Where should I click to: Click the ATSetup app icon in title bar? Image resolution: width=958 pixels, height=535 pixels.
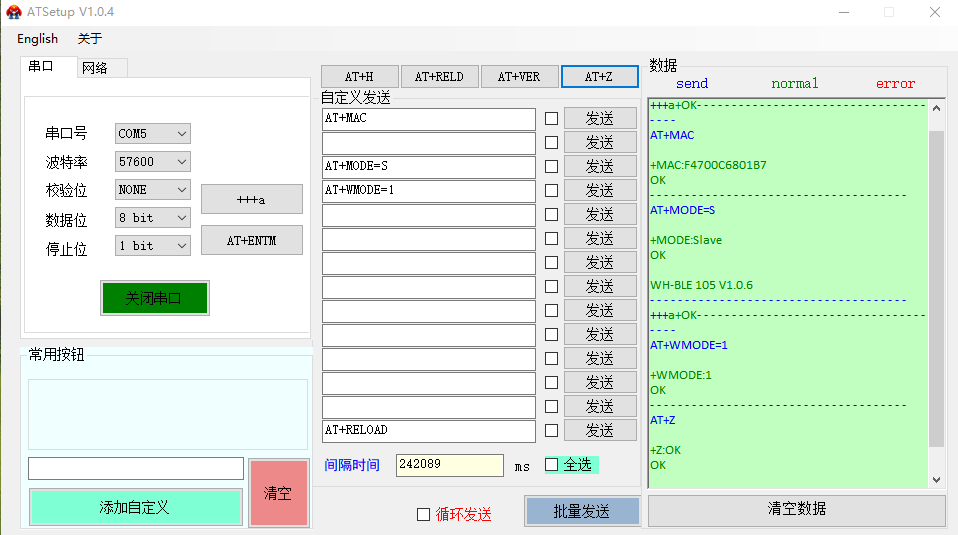14,12
